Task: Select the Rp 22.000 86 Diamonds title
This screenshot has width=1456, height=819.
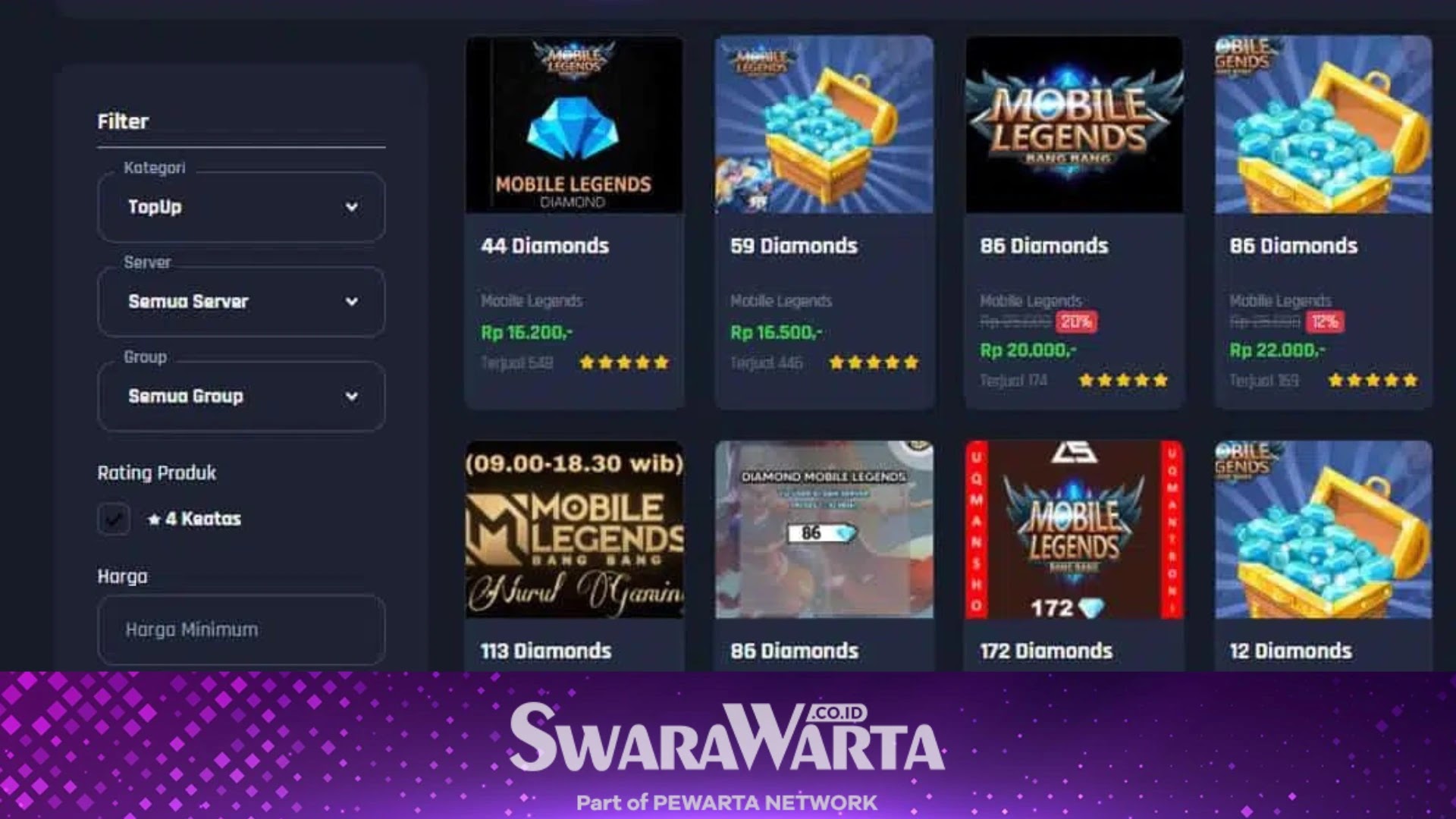Action: (x=1294, y=246)
